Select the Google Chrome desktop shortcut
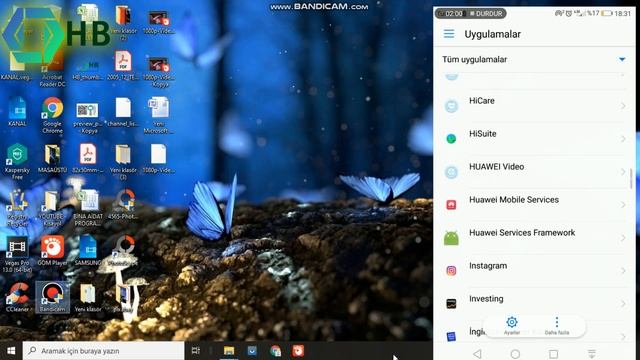Viewport: 640px width, 360px height. coord(53,116)
